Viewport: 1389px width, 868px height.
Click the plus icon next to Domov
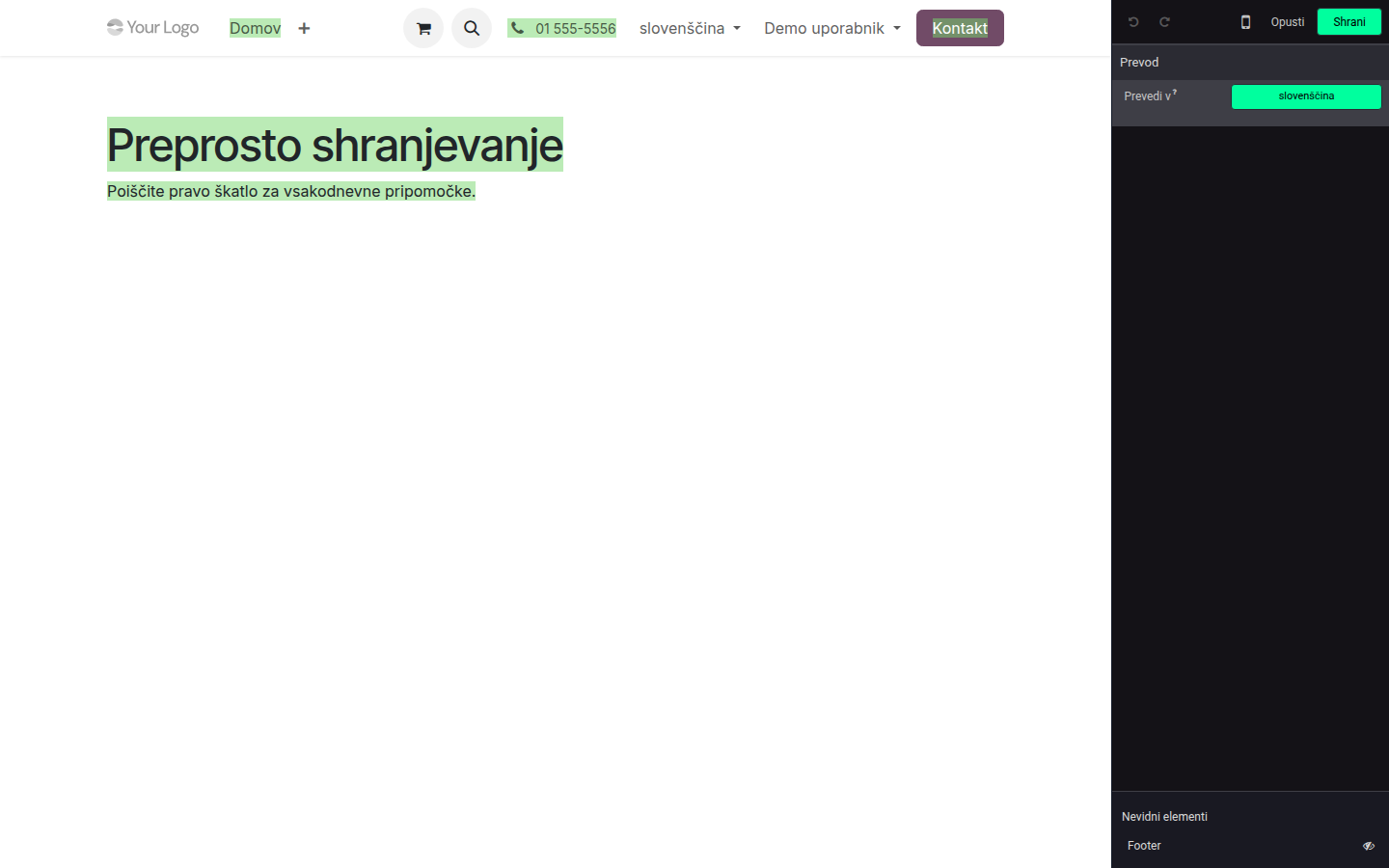pos(304,28)
